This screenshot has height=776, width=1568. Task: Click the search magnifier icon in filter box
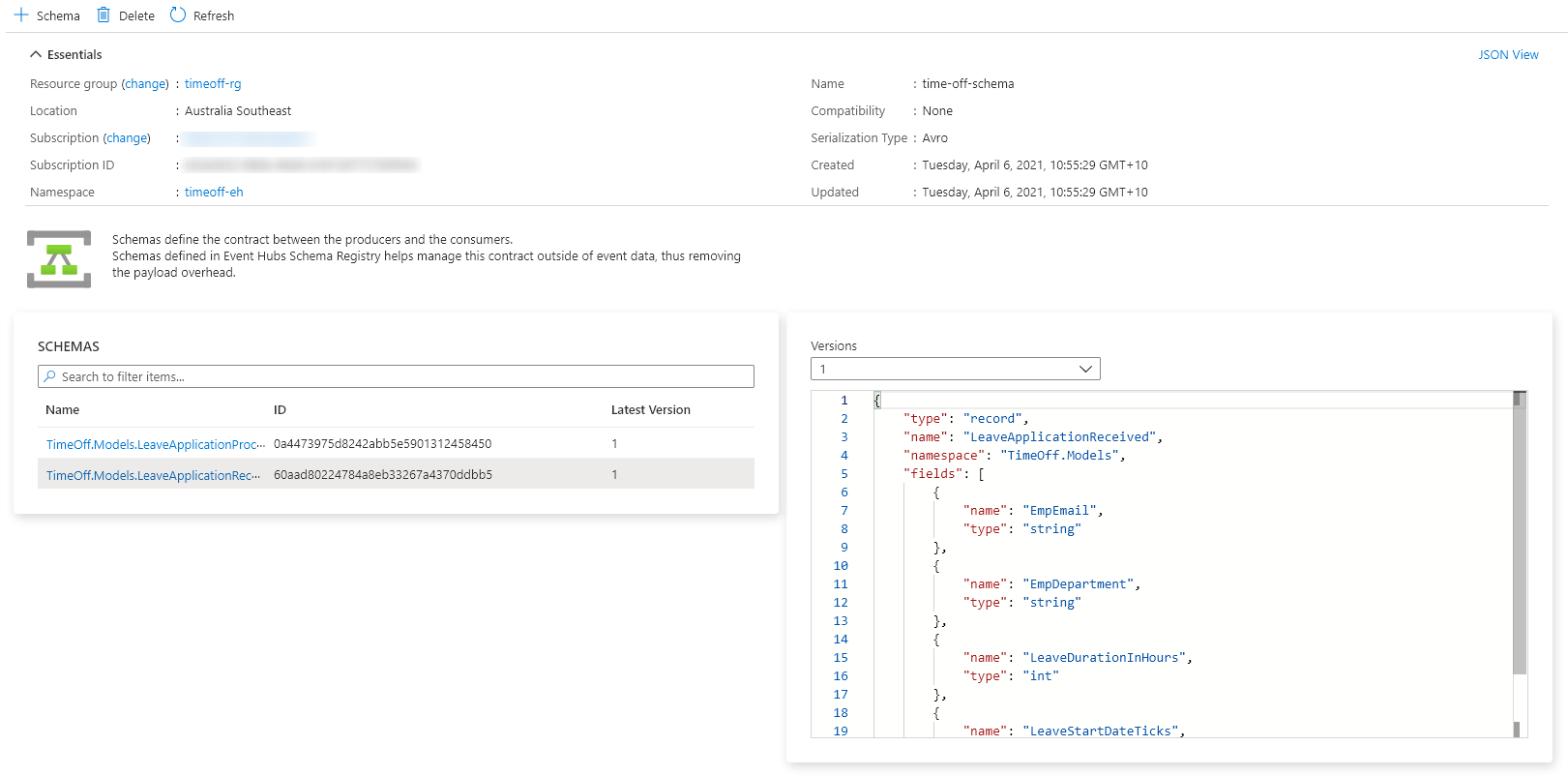[x=50, y=376]
